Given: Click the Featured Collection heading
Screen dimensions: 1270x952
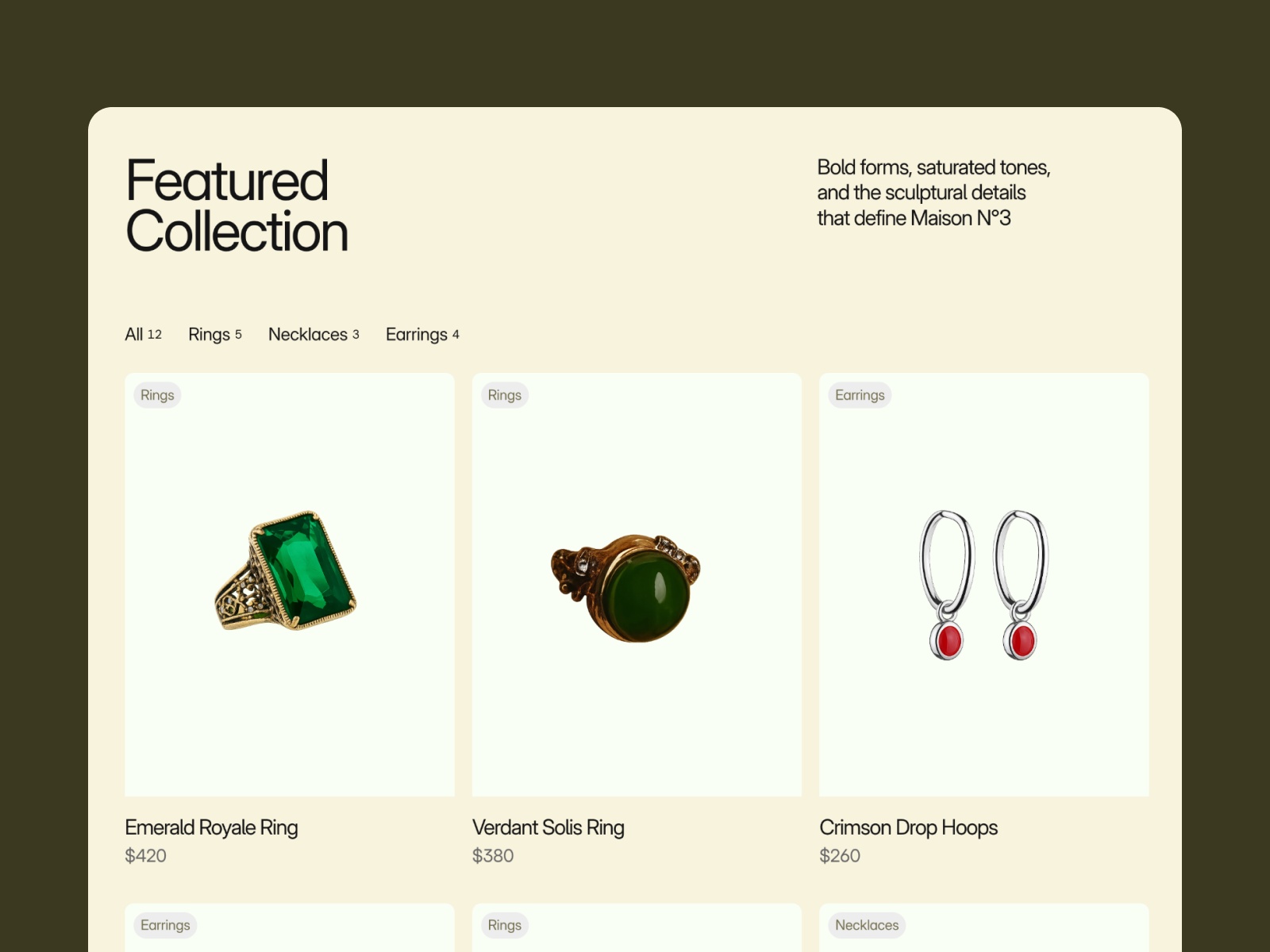Looking at the screenshot, I should [237, 205].
